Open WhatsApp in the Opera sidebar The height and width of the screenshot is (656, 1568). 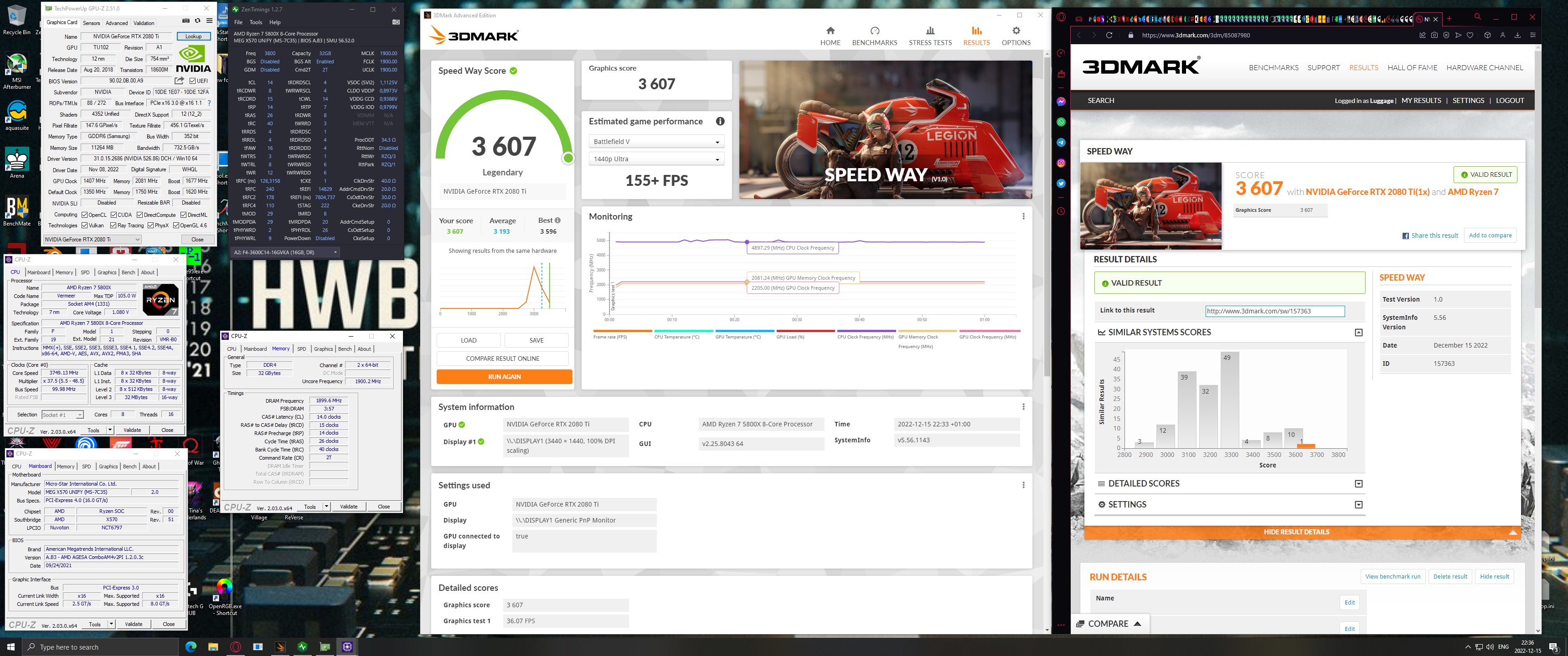1061,122
